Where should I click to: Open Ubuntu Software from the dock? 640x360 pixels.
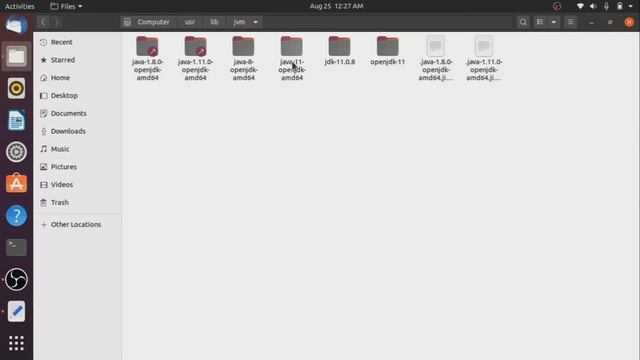coord(16,184)
